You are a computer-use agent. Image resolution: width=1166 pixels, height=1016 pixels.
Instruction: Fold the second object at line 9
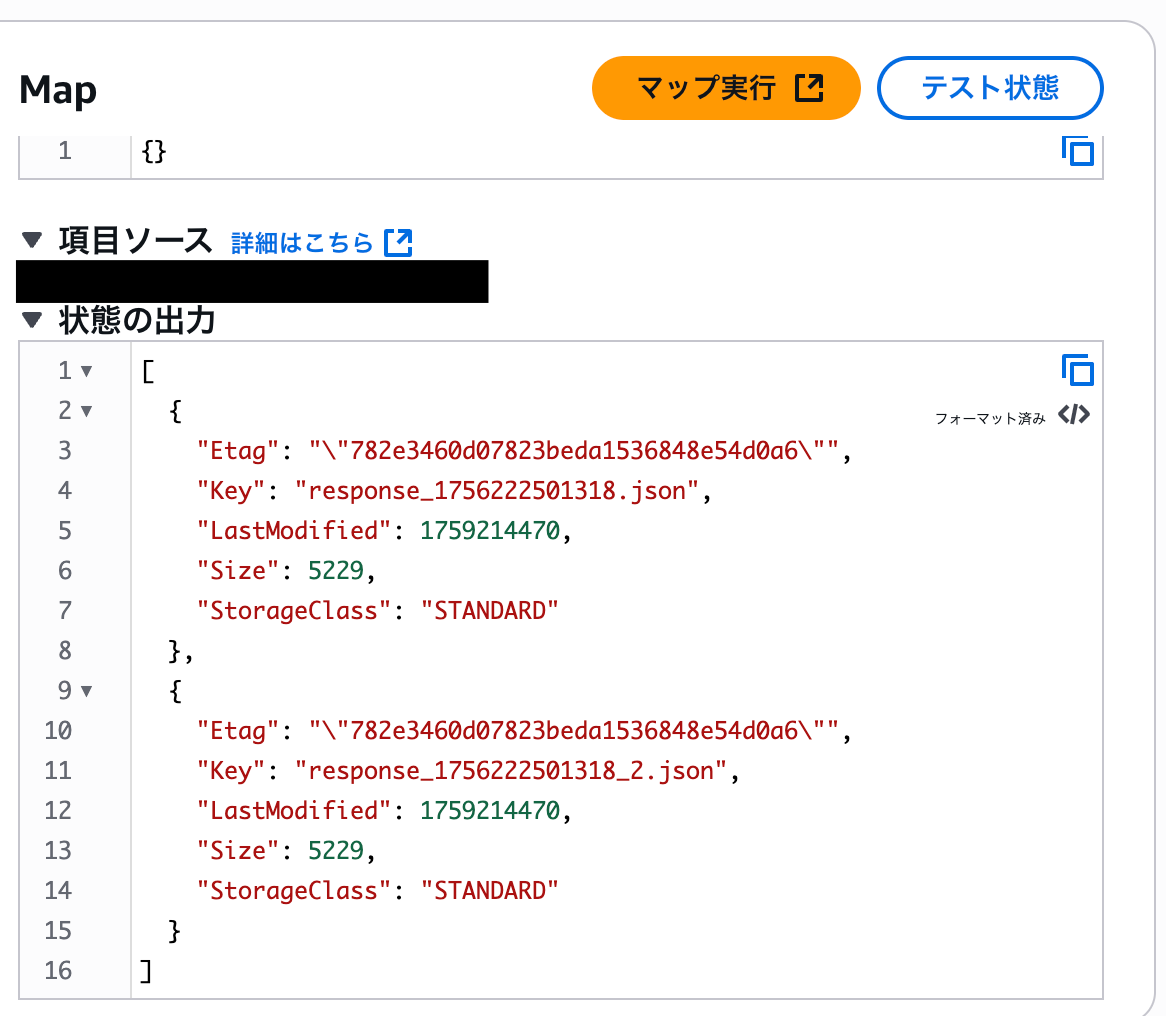tap(86, 691)
